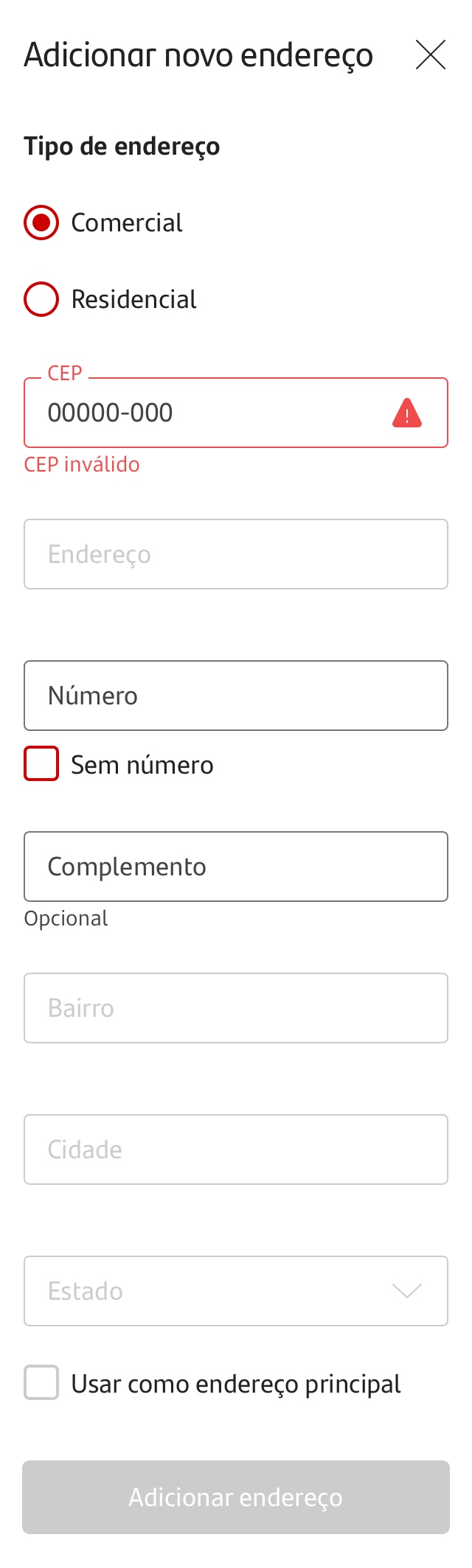Click the Residencial label text
This screenshot has width=472, height=1568.
tap(134, 299)
